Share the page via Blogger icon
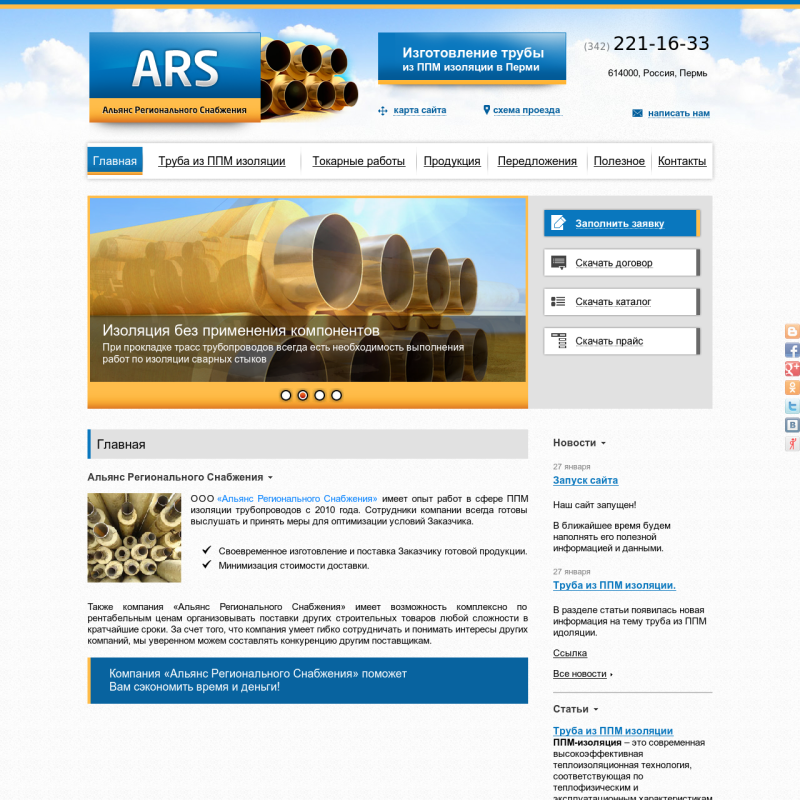This screenshot has height=800, width=800. click(792, 331)
